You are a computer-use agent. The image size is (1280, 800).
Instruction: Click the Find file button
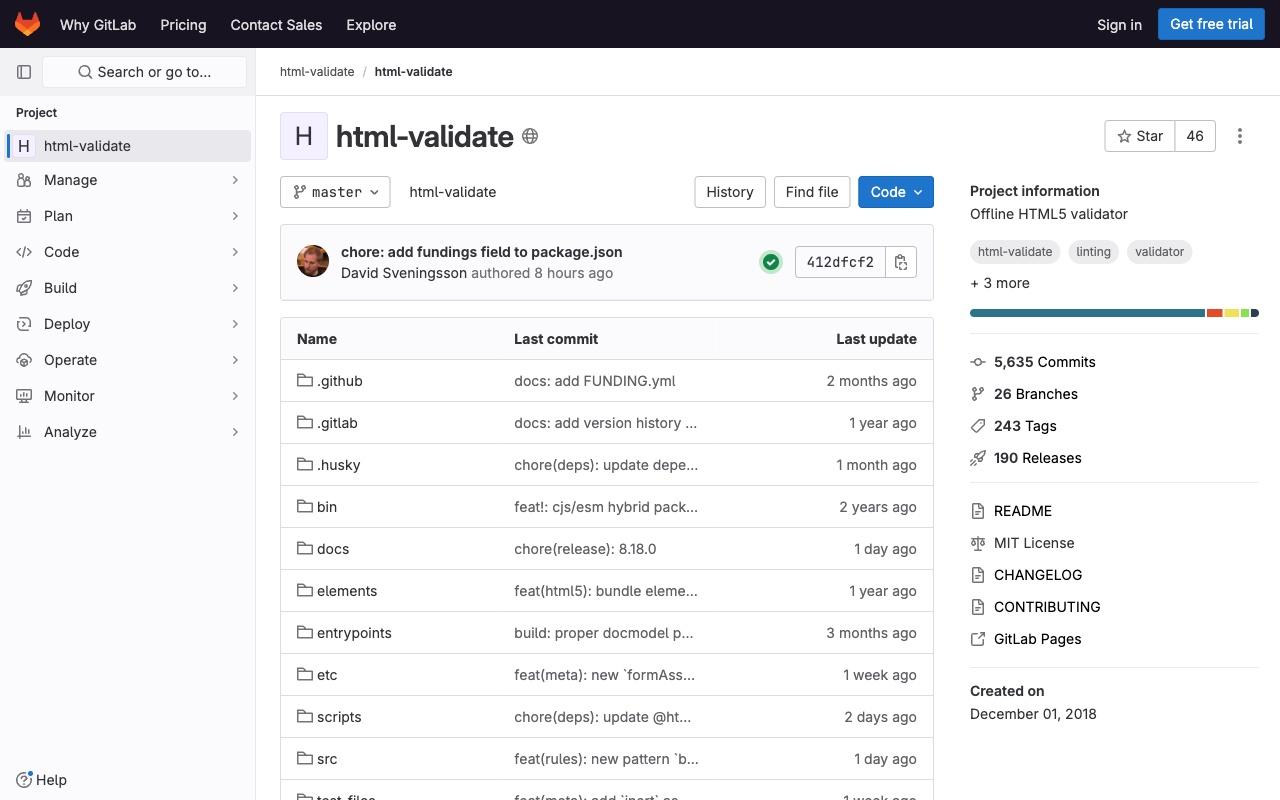[x=812, y=192]
